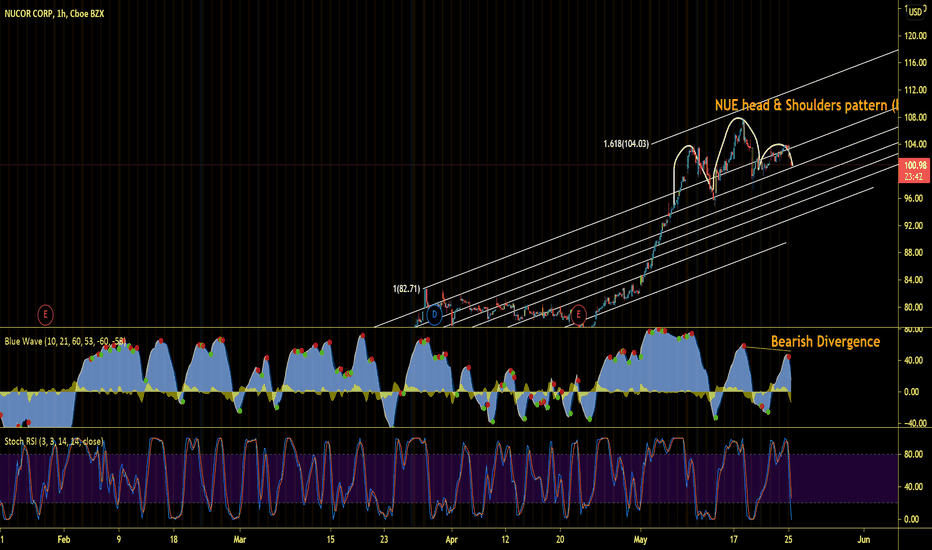932x550 pixels.
Task: Open the USD currency selector
Action: (915, 12)
